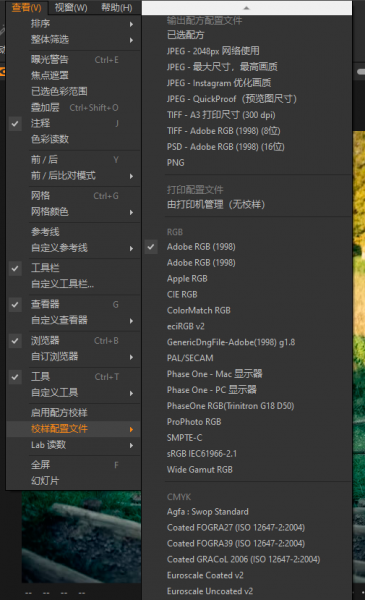Select CIE RGB profile
365x600 pixels.
point(247,295)
